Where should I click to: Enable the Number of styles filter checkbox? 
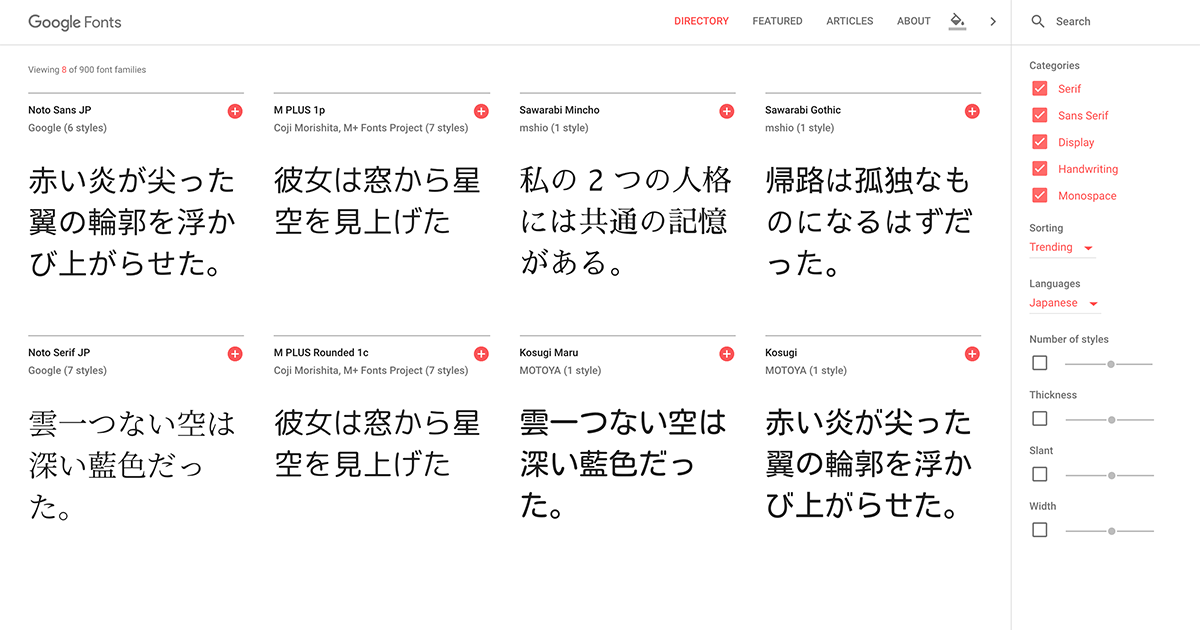(1040, 363)
